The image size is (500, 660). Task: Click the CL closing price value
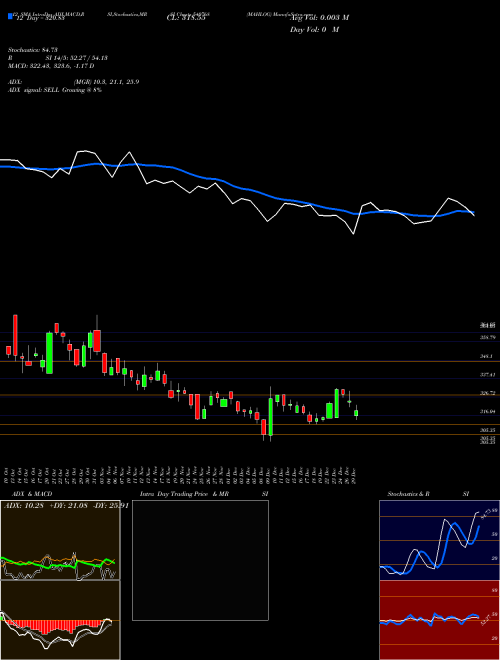tap(185, 18)
